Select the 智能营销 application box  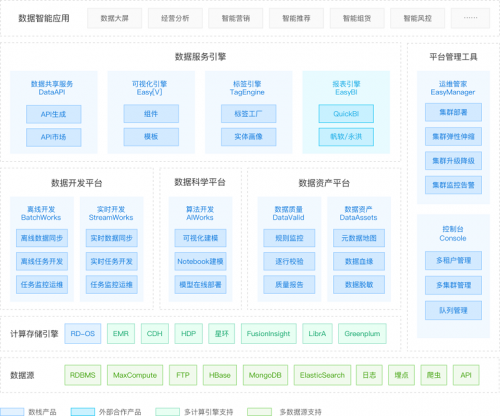point(236,18)
